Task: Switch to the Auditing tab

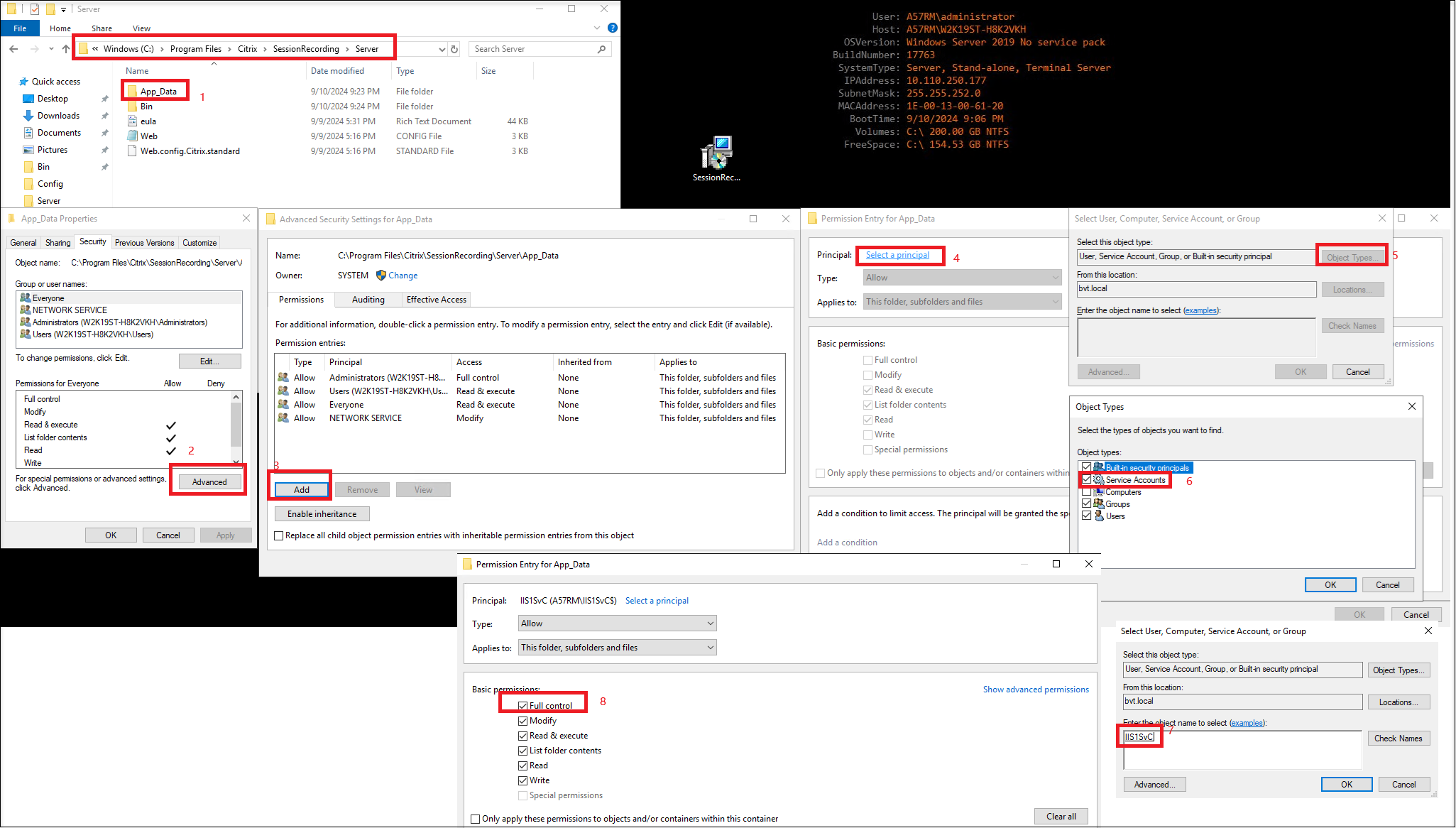Action: tap(368, 299)
